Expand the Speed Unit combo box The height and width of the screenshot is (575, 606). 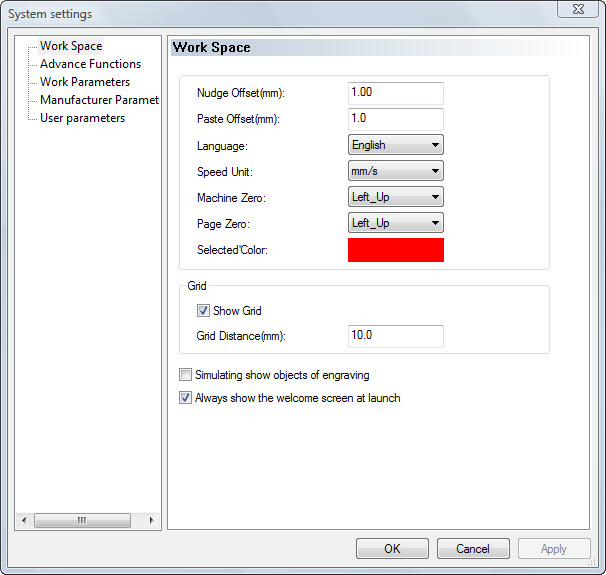click(396, 171)
